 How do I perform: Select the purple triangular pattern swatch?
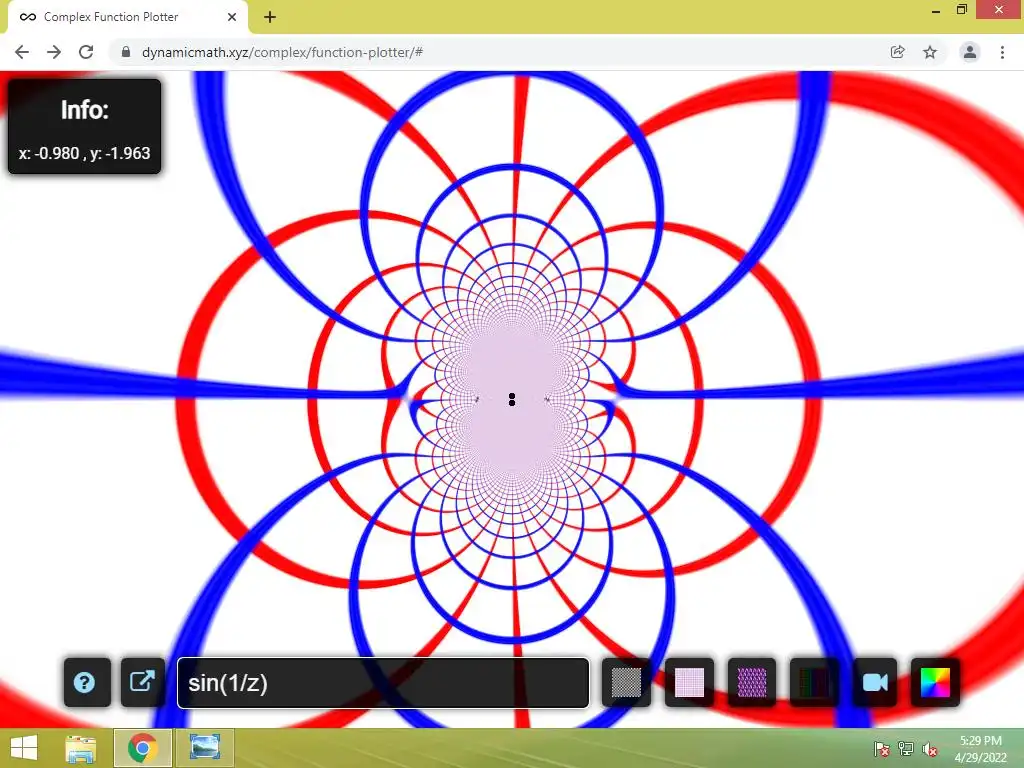click(x=752, y=682)
